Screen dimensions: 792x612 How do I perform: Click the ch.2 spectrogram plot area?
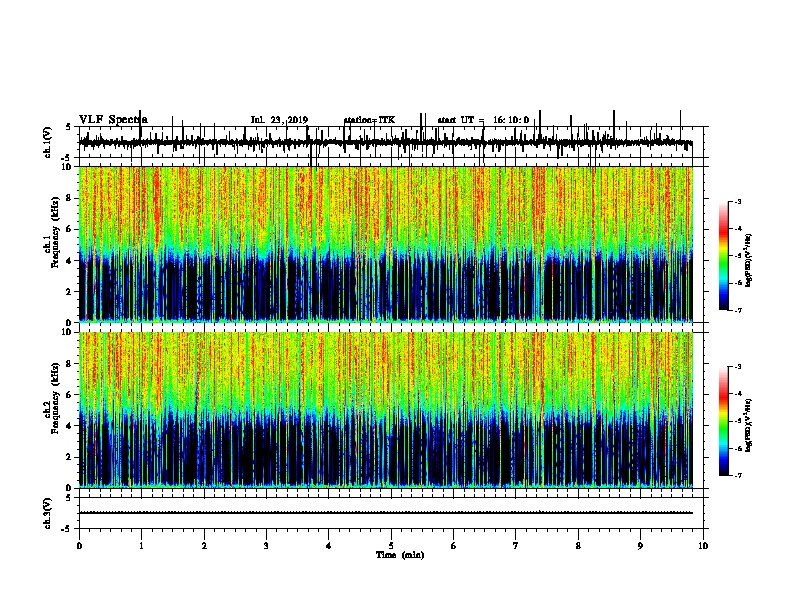click(x=386, y=410)
